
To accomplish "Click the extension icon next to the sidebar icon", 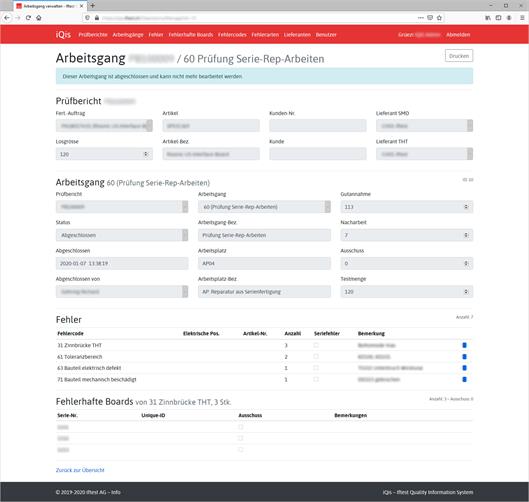I will pyautogui.click(x=509, y=18).
